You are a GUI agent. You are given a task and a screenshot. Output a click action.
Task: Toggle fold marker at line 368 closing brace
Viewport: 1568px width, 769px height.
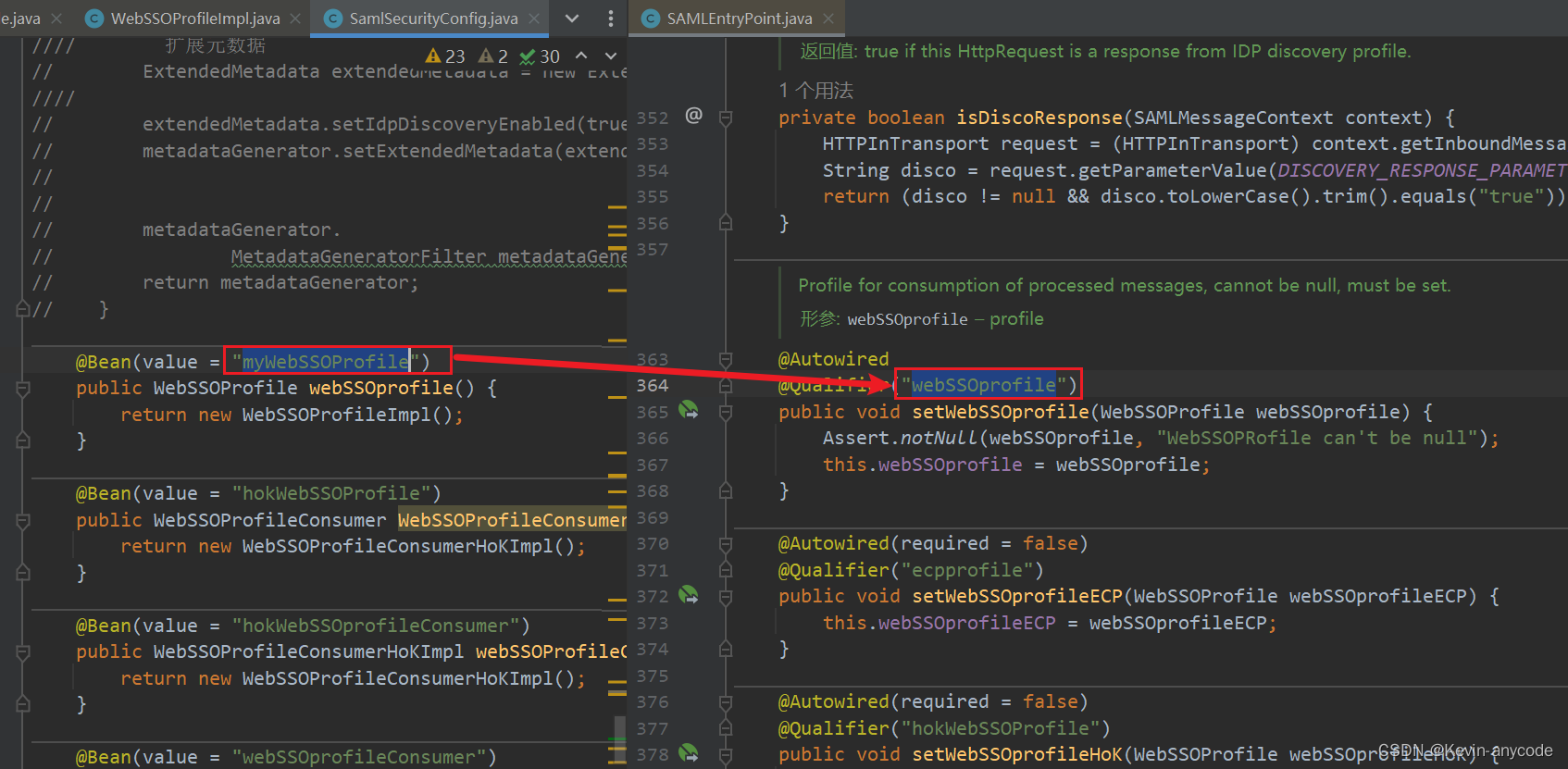pyautogui.click(x=726, y=490)
